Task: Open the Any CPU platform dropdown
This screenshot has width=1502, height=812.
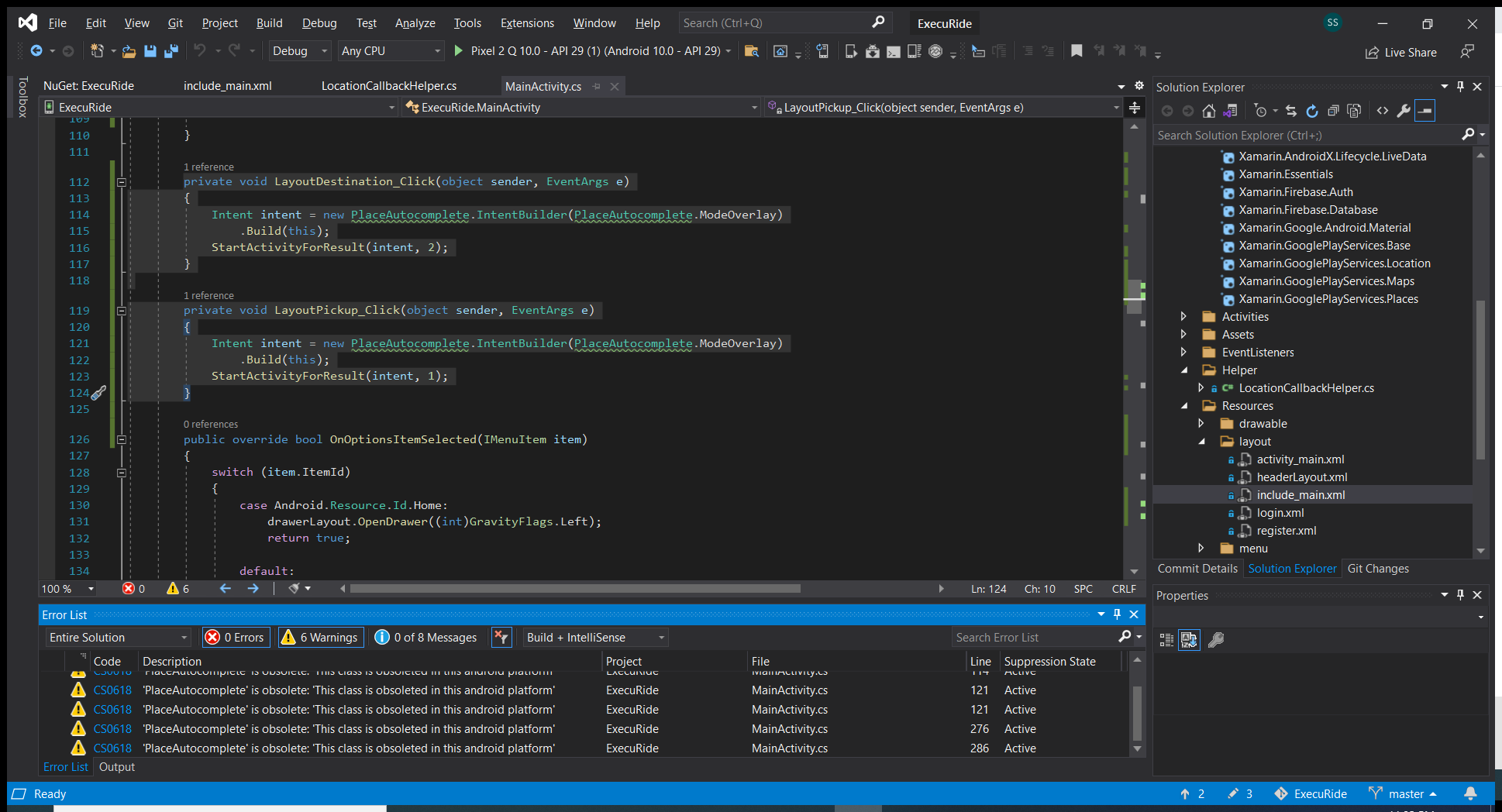Action: point(391,51)
